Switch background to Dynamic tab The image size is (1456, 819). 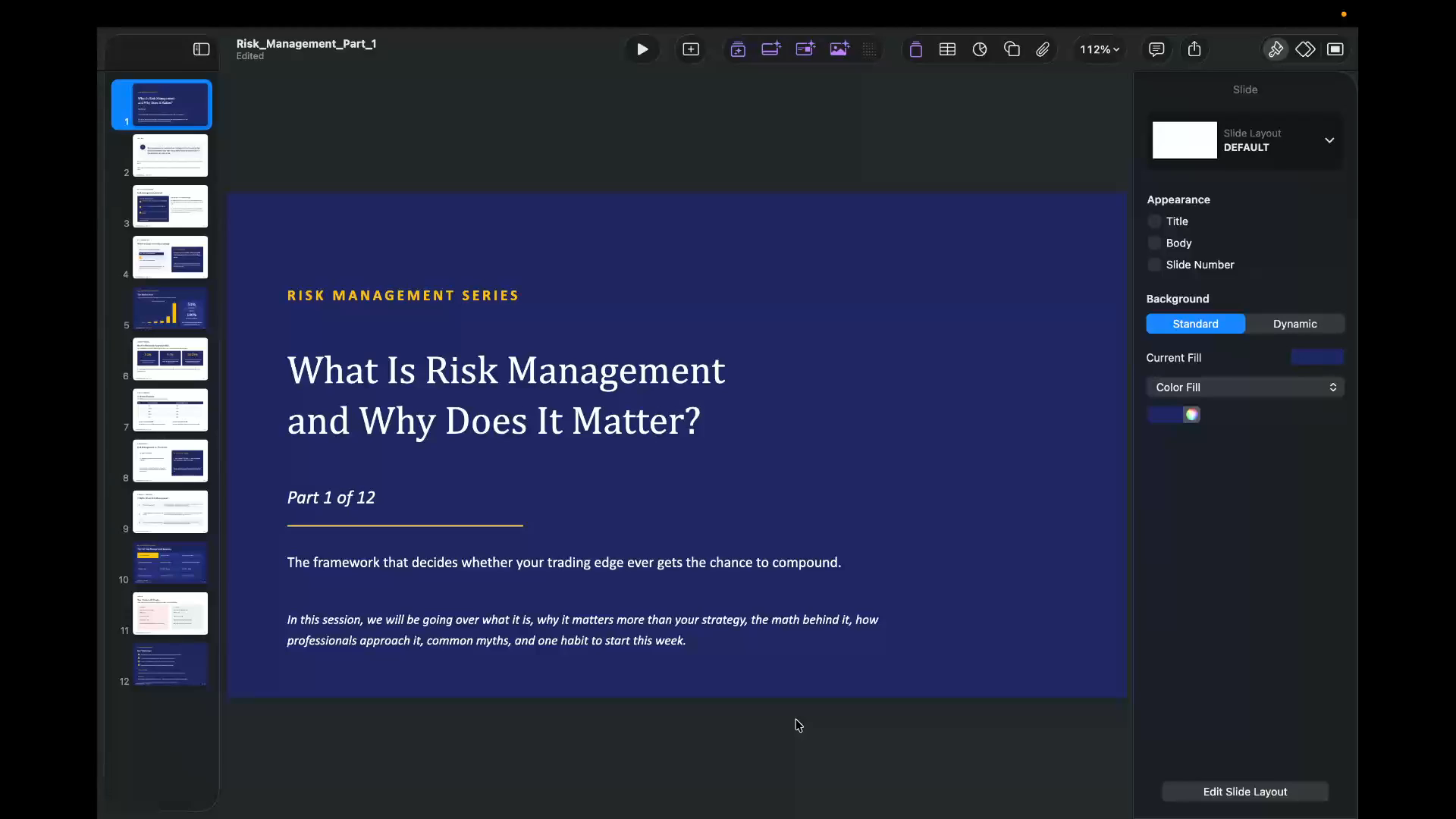click(x=1294, y=324)
